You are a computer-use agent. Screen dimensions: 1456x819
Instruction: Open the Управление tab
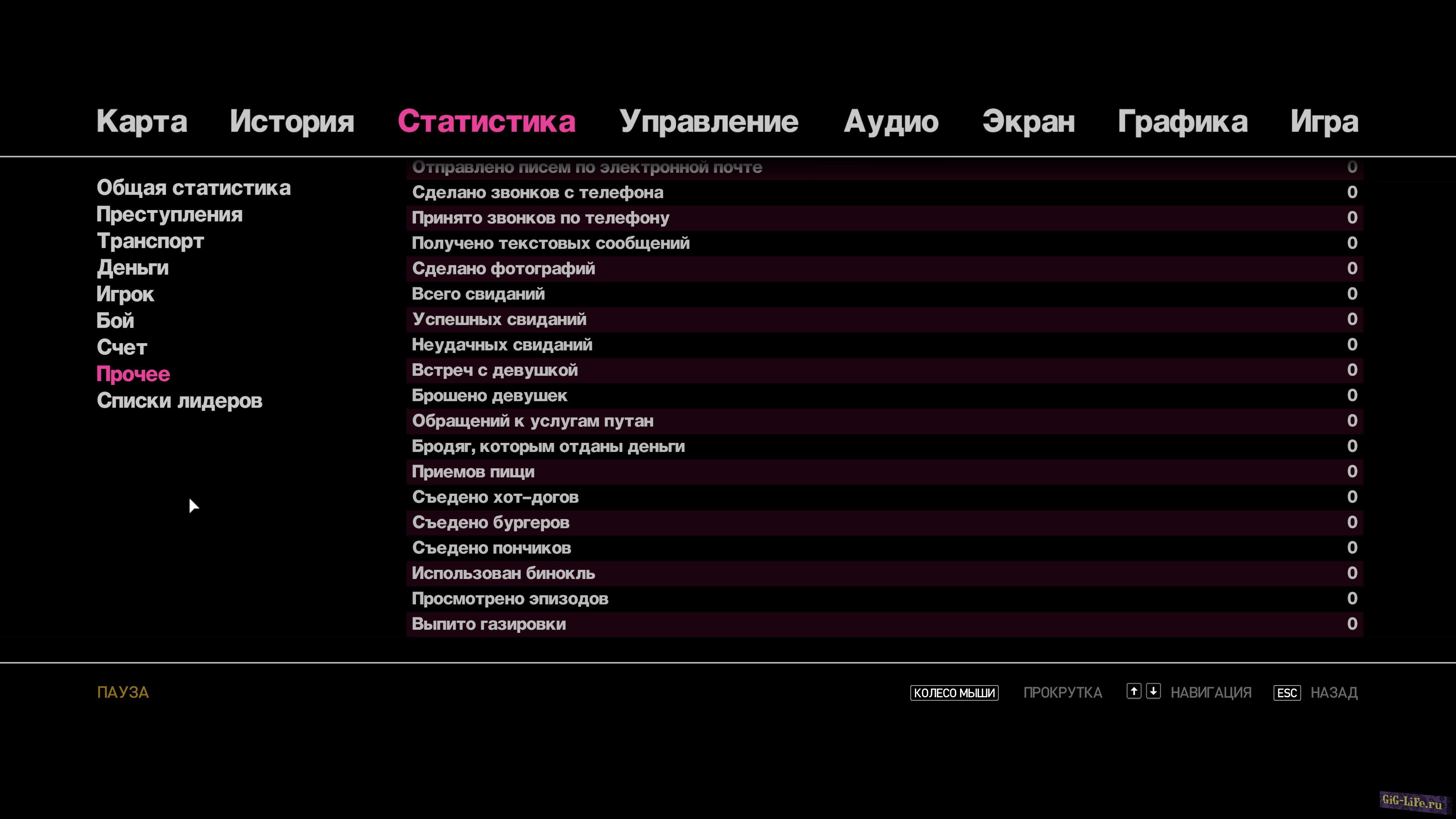pos(709,121)
